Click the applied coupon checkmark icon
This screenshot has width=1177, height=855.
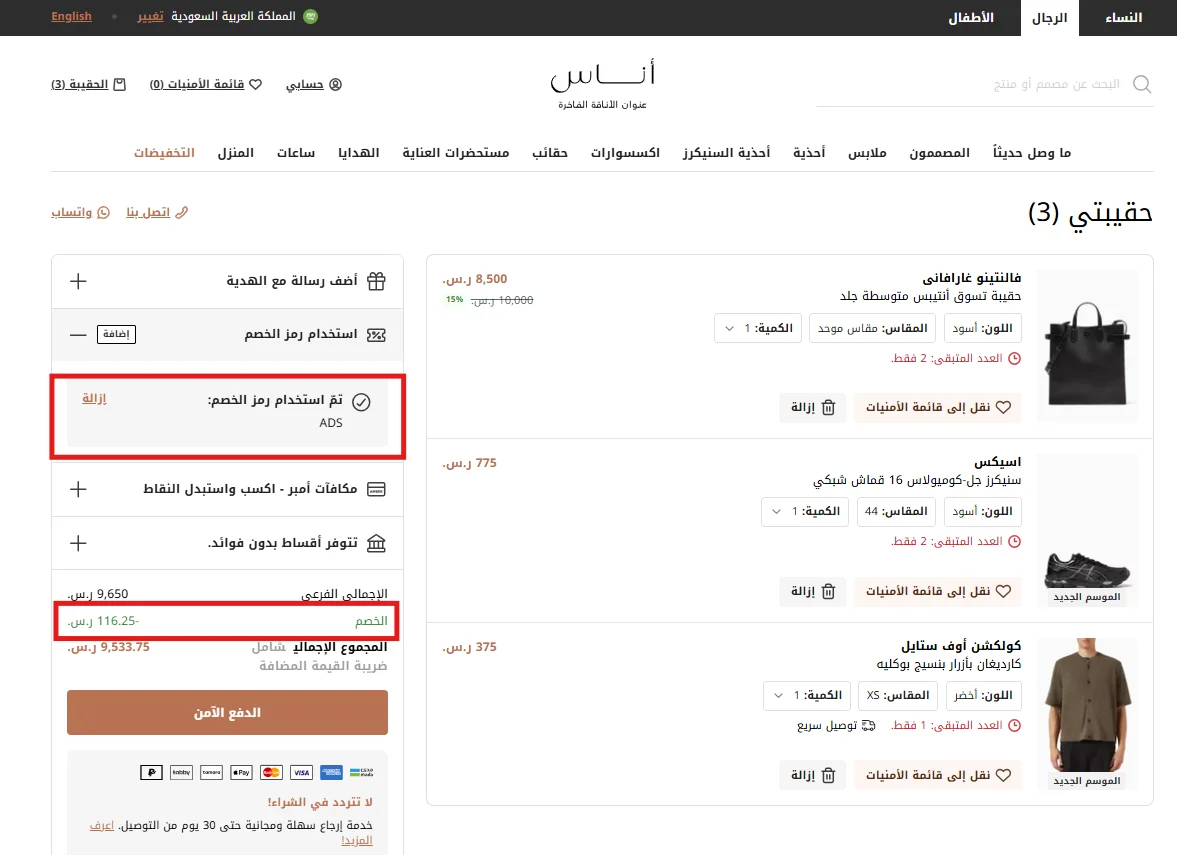[x=361, y=402]
